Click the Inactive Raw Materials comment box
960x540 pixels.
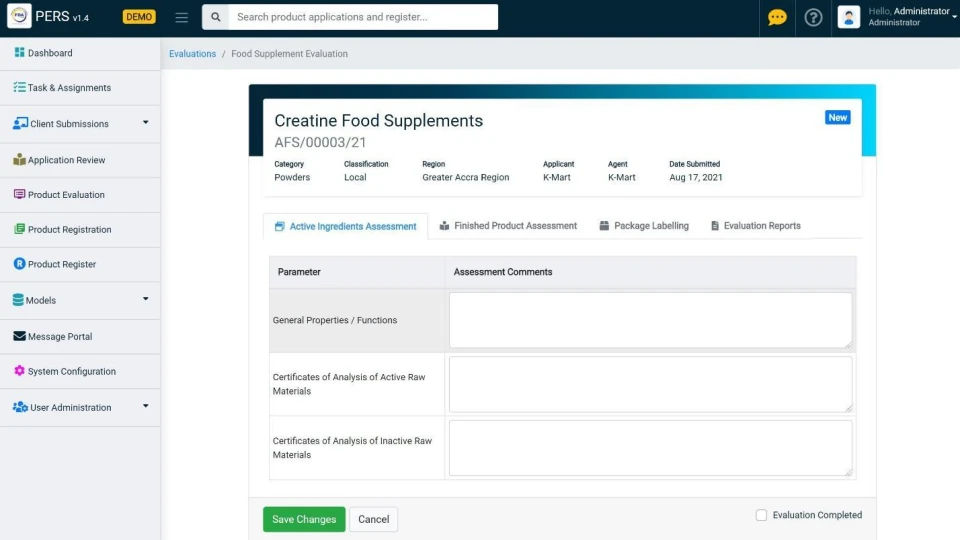point(650,448)
